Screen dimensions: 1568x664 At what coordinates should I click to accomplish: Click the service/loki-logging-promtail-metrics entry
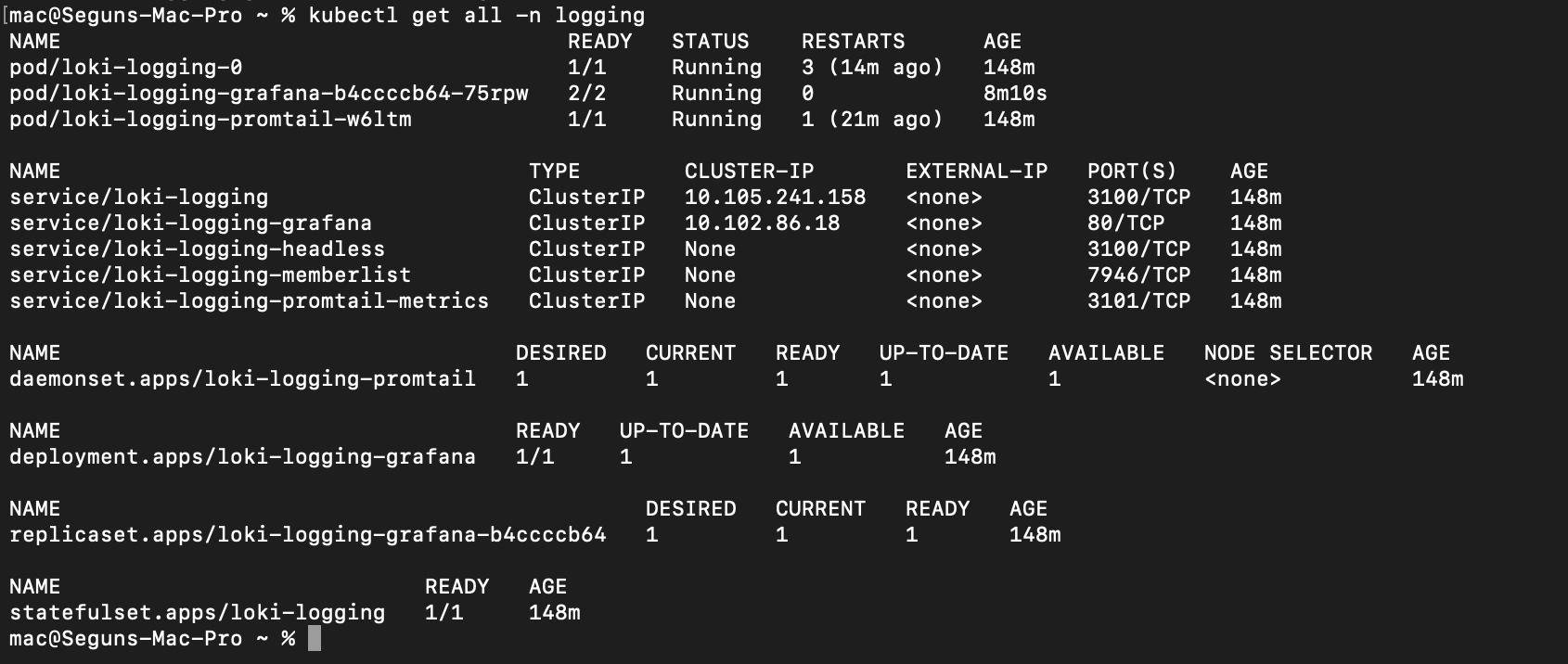click(249, 301)
